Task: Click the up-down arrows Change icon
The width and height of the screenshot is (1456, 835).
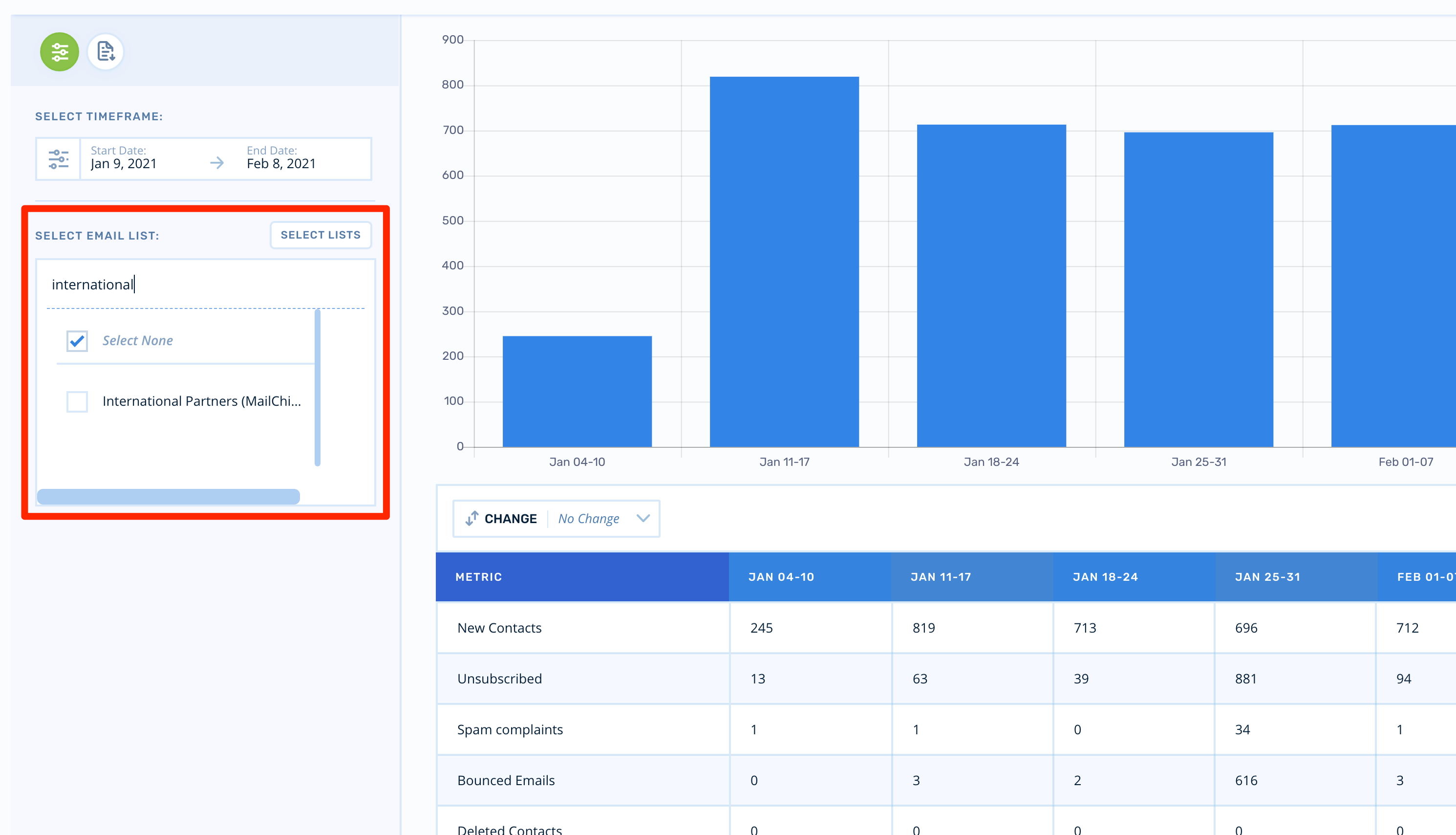Action: pyautogui.click(x=471, y=518)
